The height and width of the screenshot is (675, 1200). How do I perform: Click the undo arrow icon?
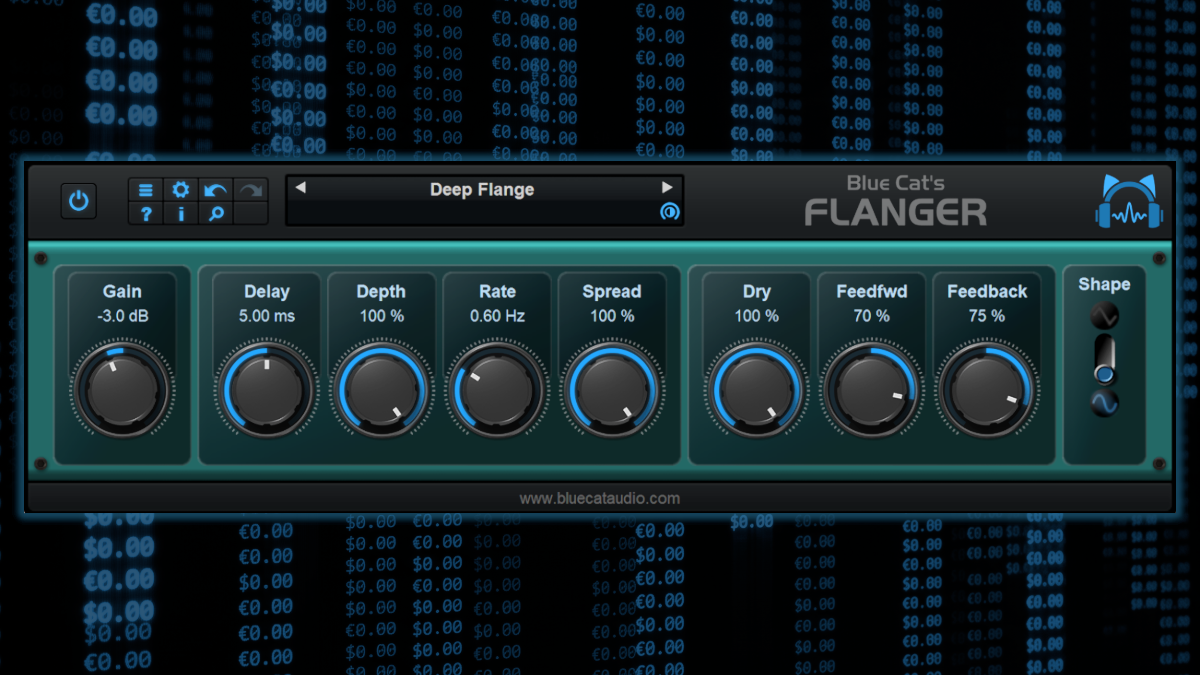215,190
